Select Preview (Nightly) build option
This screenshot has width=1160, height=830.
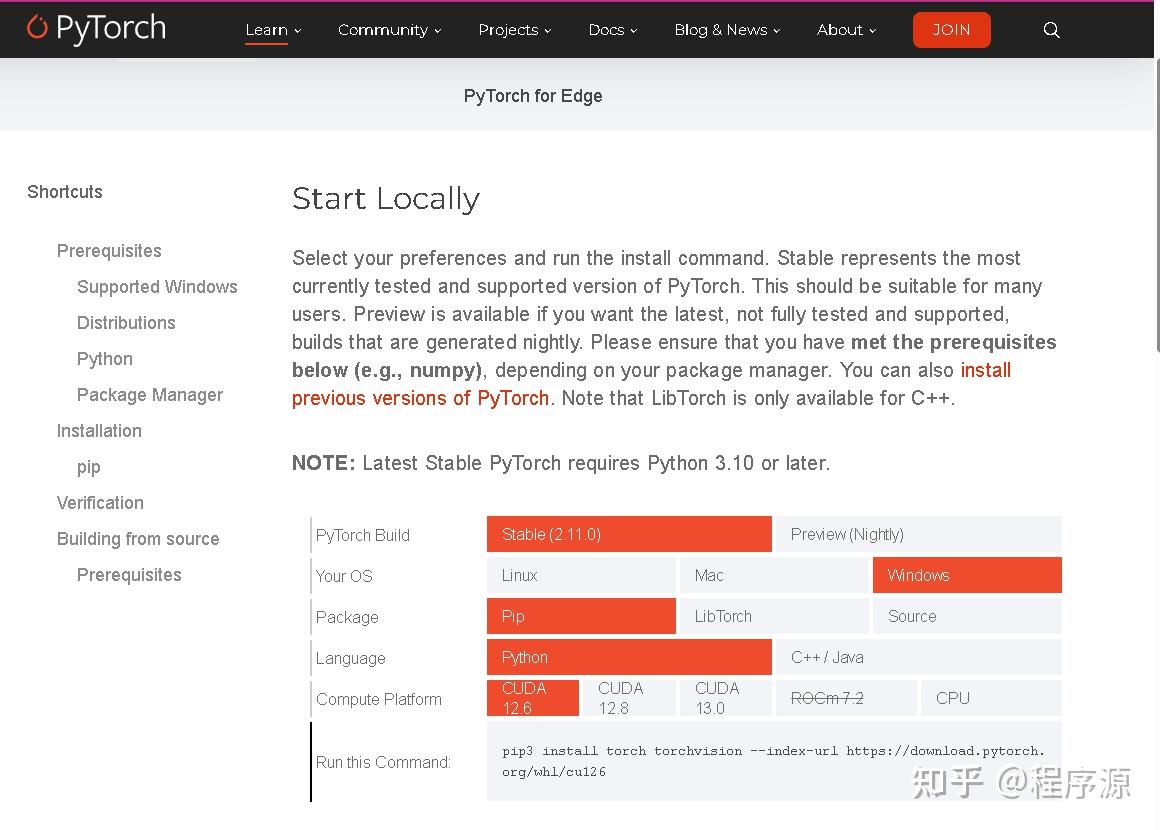[x=917, y=534]
